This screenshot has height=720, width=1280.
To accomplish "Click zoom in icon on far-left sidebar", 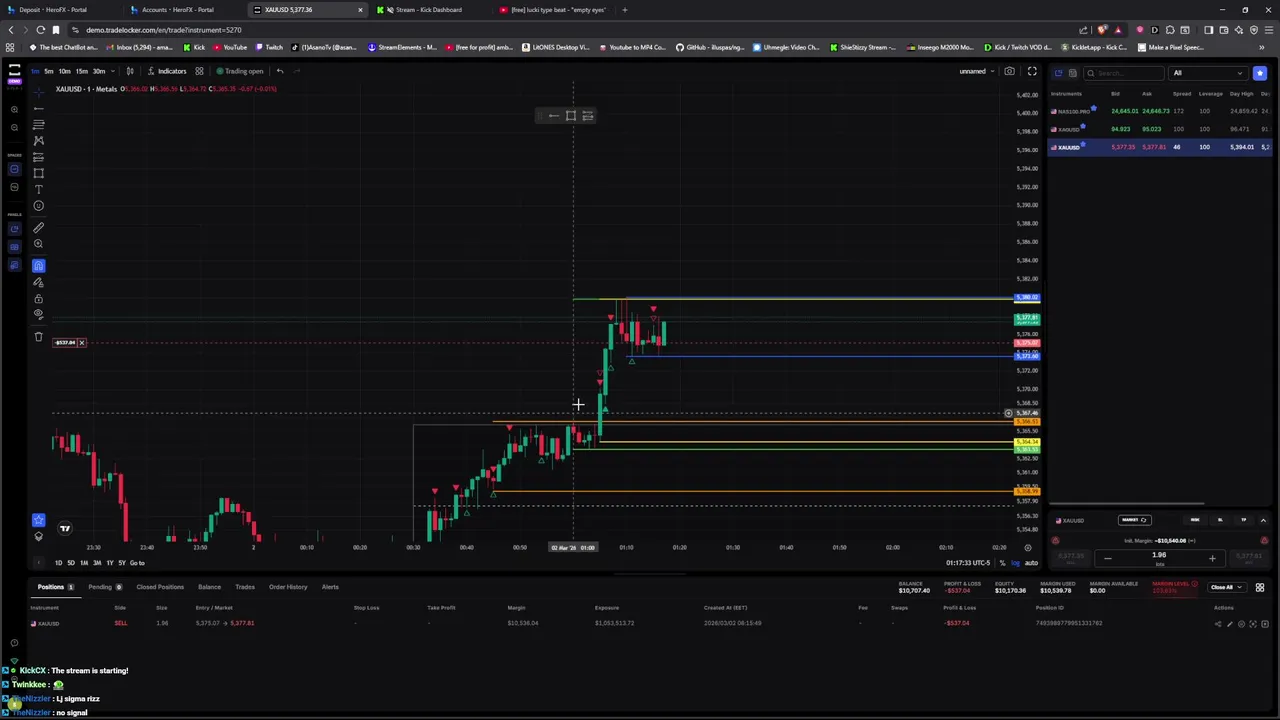I will pos(14,109).
